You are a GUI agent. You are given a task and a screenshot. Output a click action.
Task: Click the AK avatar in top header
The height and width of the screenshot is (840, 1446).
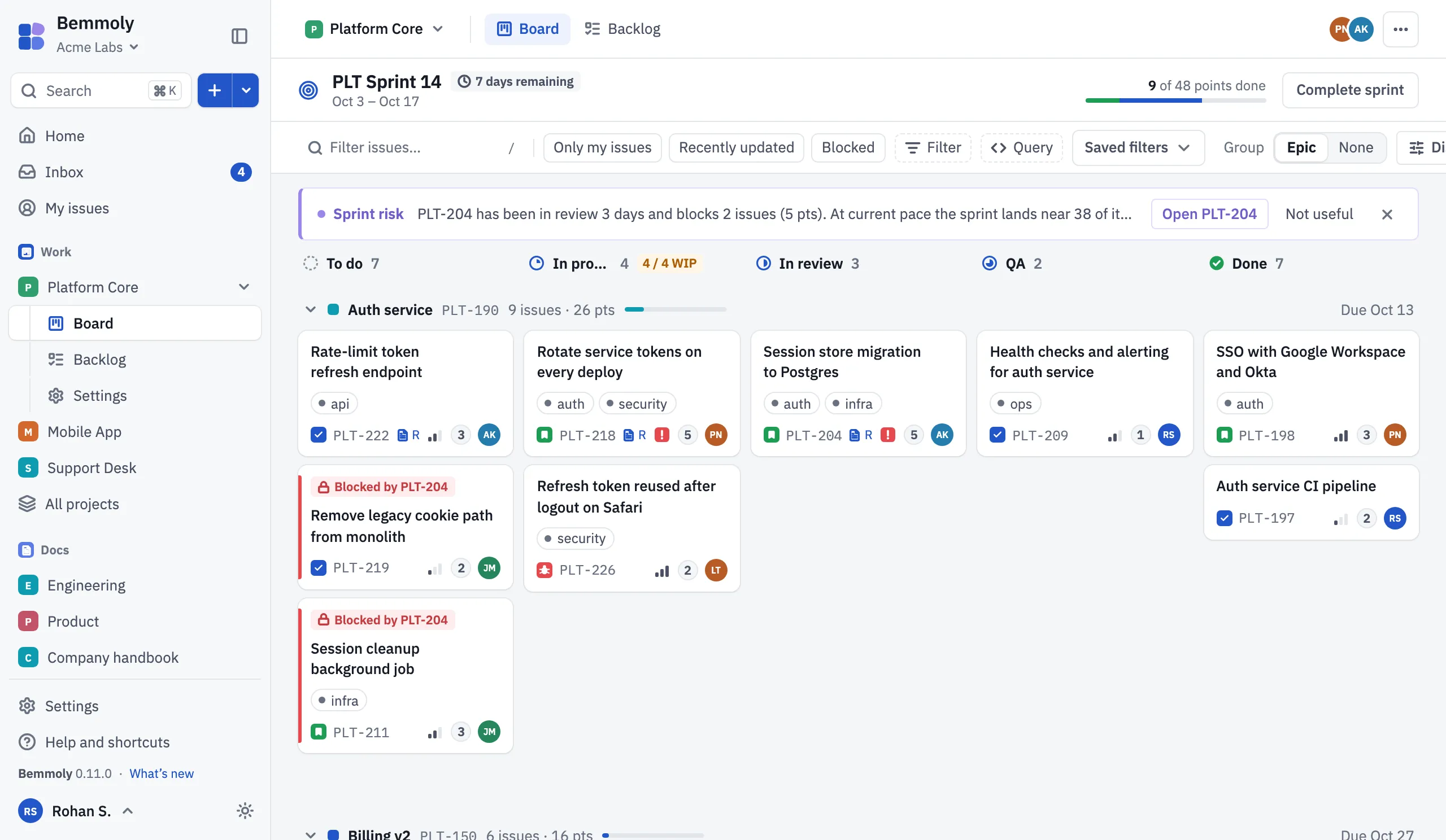(x=1361, y=29)
